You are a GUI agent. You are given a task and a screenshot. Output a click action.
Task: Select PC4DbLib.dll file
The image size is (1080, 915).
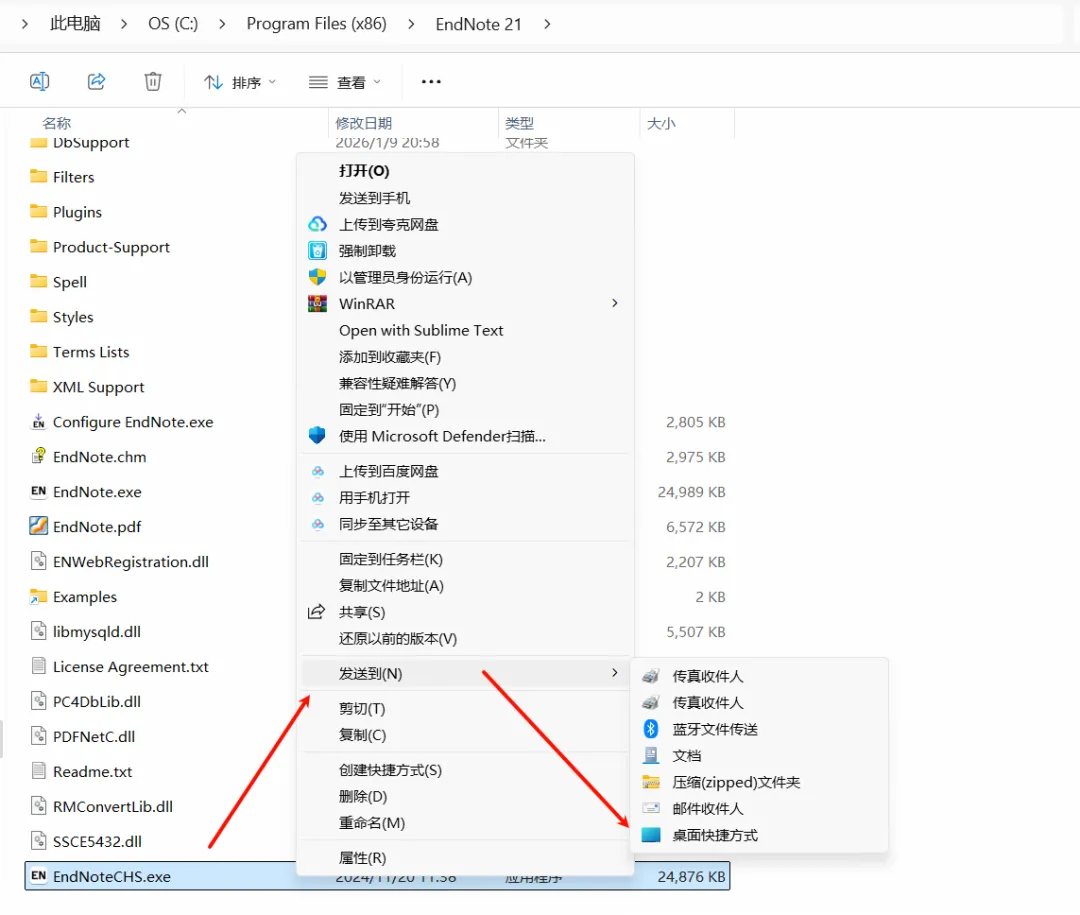tap(85, 701)
